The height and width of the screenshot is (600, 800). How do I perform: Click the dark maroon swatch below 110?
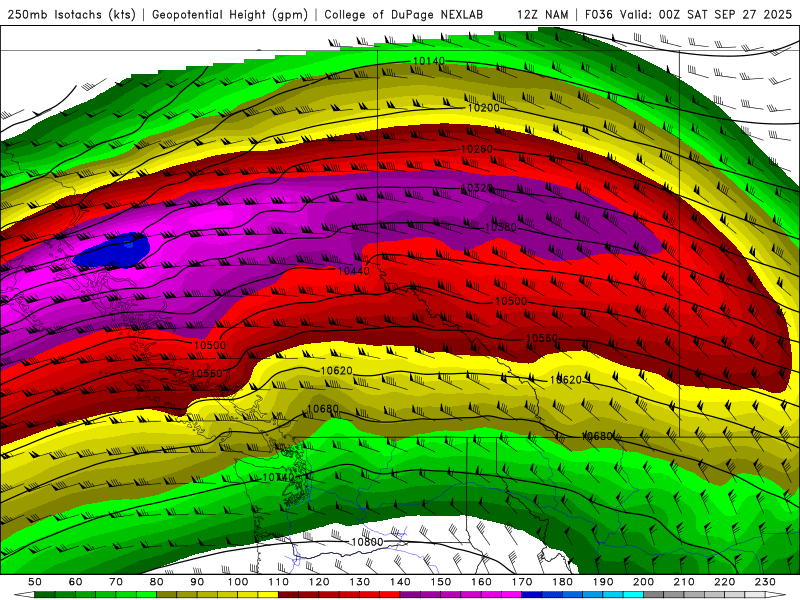(288, 595)
